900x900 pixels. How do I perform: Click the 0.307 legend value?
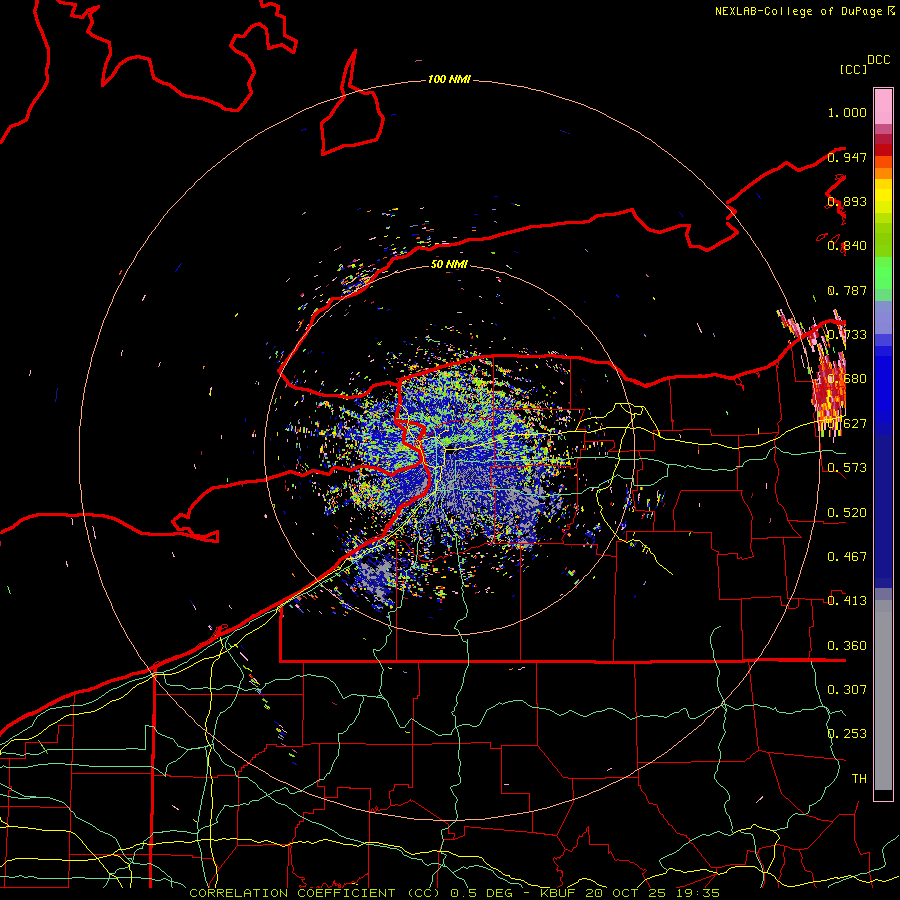pos(847,689)
